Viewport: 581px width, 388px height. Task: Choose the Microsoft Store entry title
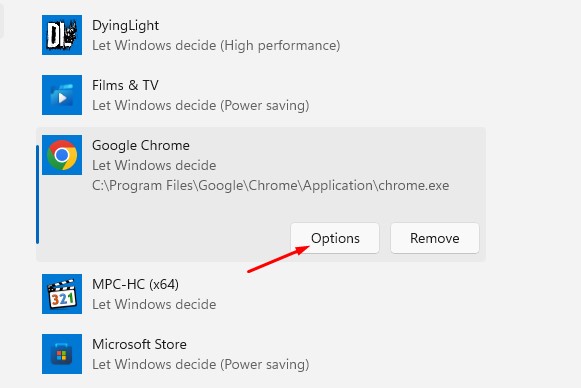(139, 344)
